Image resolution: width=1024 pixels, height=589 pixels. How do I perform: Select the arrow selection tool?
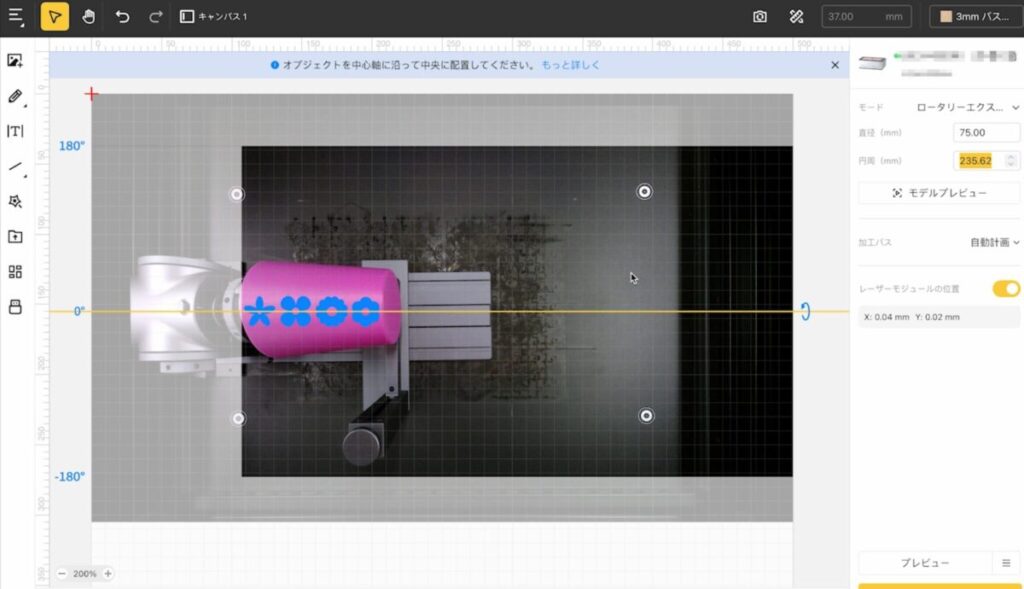coord(55,16)
